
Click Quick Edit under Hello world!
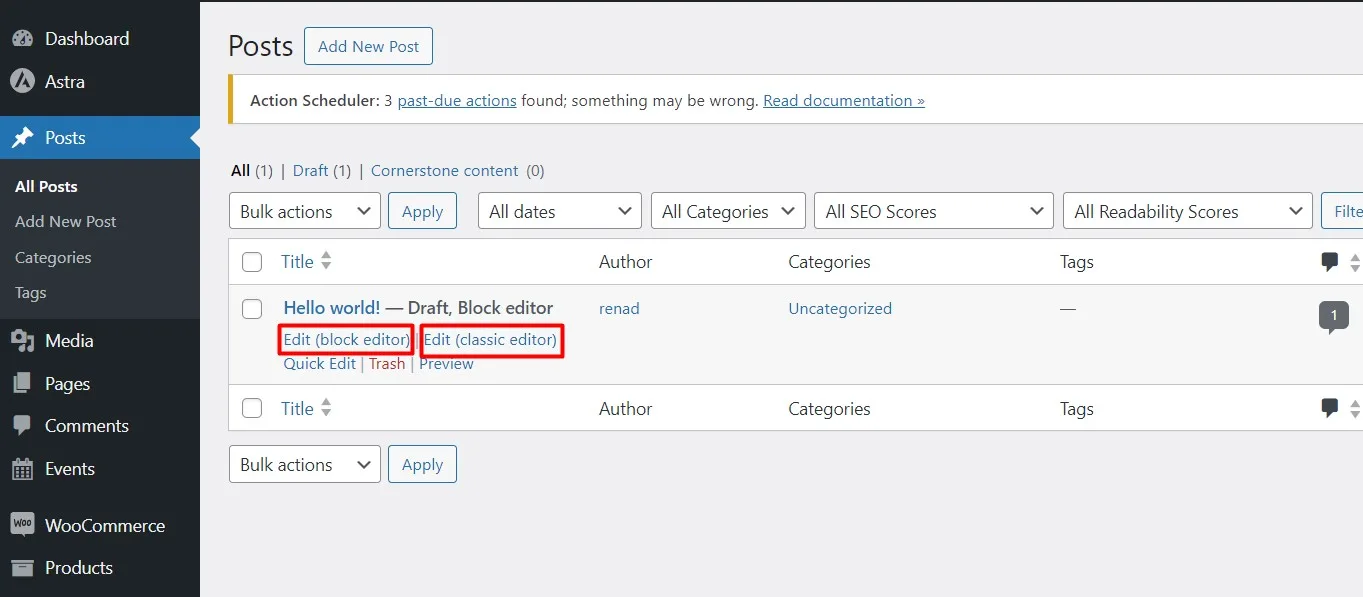(x=319, y=363)
